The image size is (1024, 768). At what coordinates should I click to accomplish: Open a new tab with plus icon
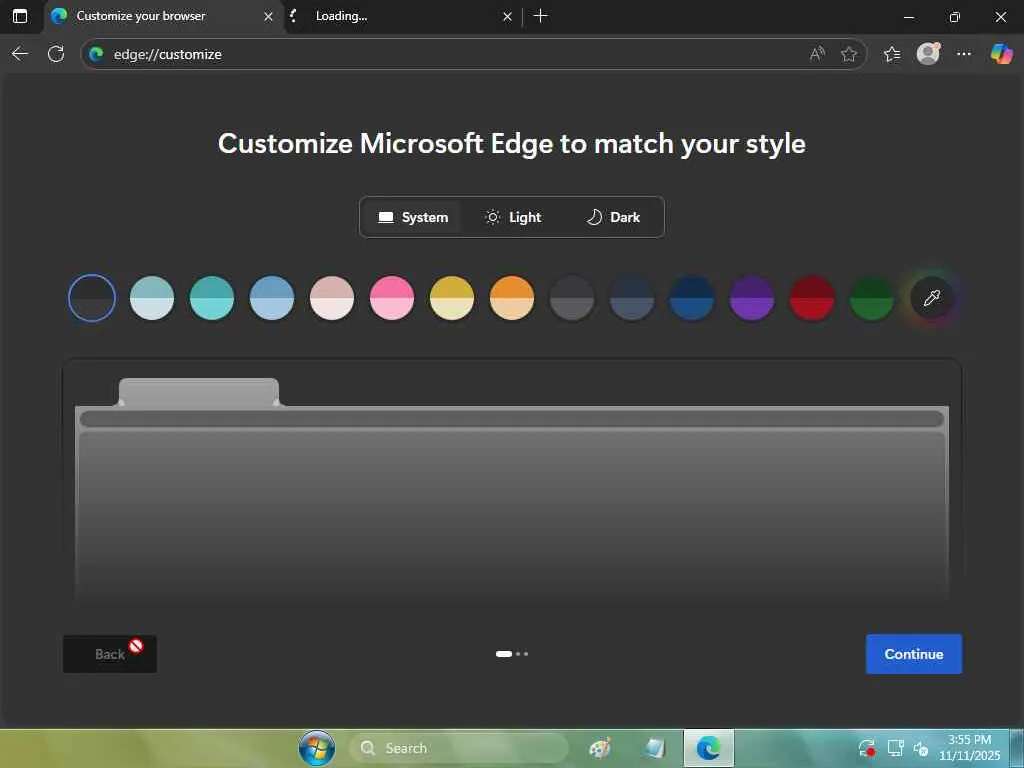pyautogui.click(x=541, y=16)
